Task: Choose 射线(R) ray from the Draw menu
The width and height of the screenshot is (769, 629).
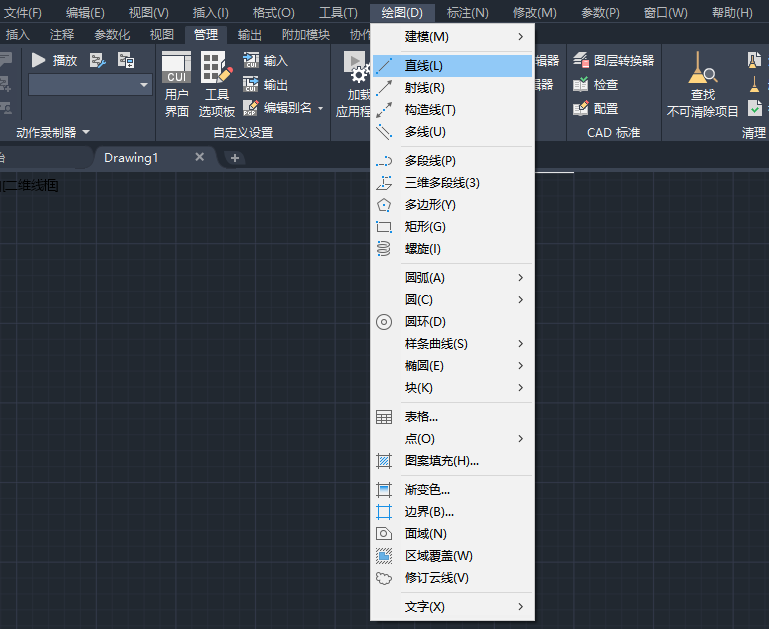Action: (x=452, y=88)
